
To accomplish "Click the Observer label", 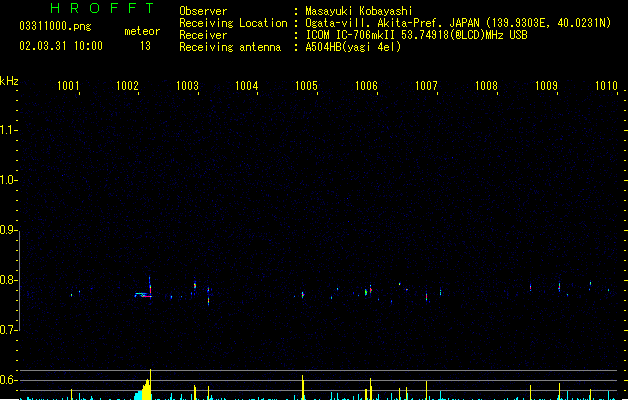I will [x=203, y=11].
